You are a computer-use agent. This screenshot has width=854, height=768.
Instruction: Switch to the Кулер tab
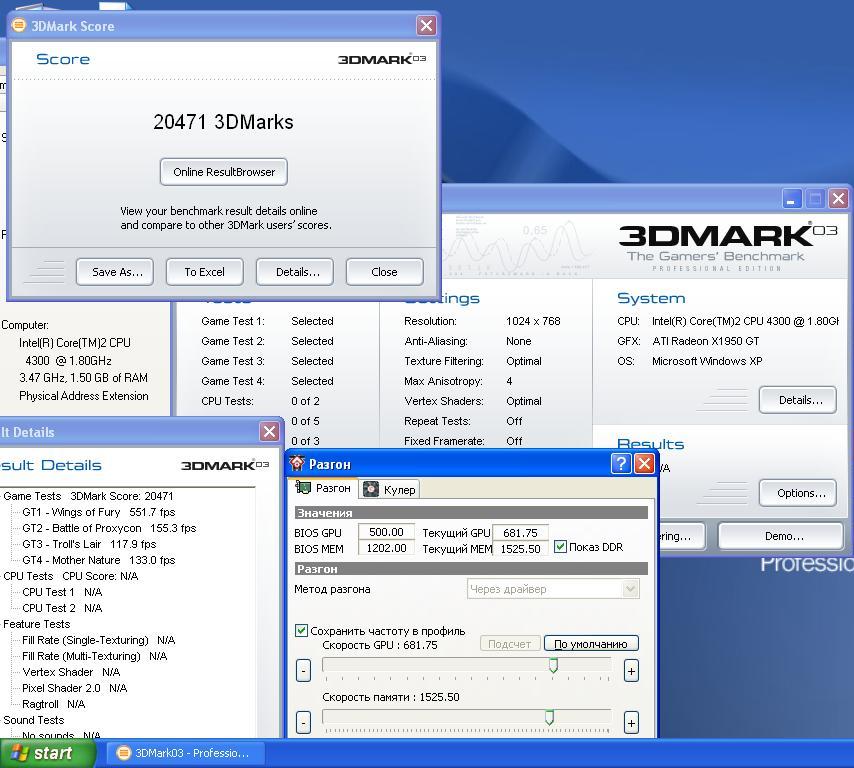(389, 489)
